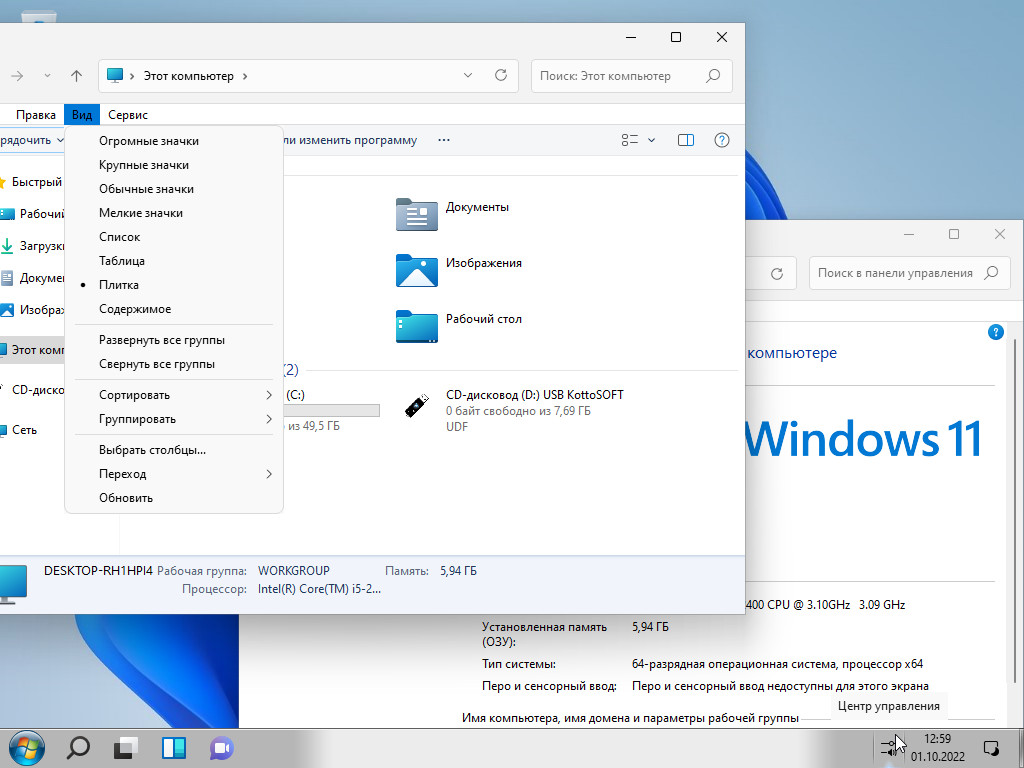Open the Правка menu
Screen dimensions: 1024x768
pos(36,115)
